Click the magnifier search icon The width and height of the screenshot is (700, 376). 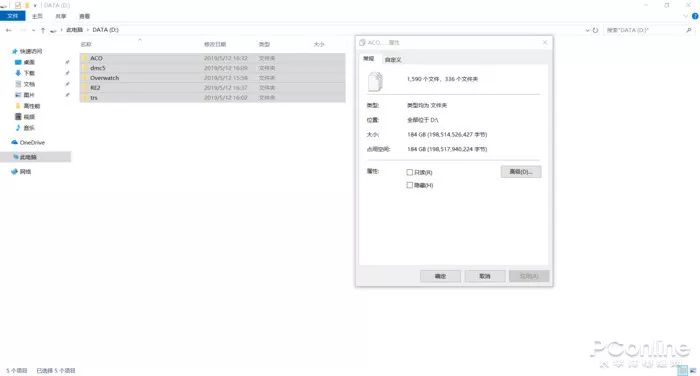pos(688,30)
